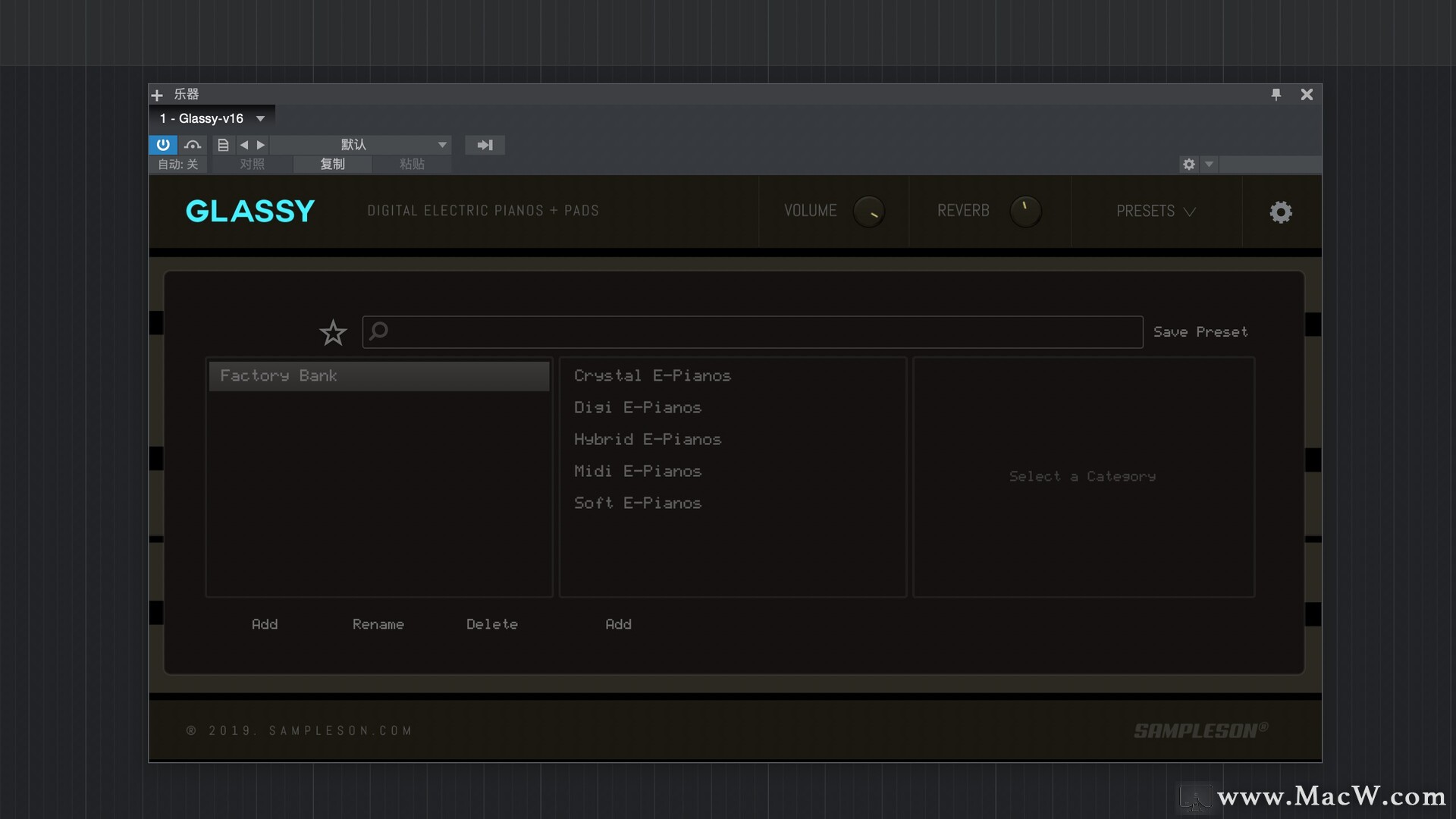1456x819 pixels.
Task: Expand the arrow beside host gear icon
Action: [1210, 164]
